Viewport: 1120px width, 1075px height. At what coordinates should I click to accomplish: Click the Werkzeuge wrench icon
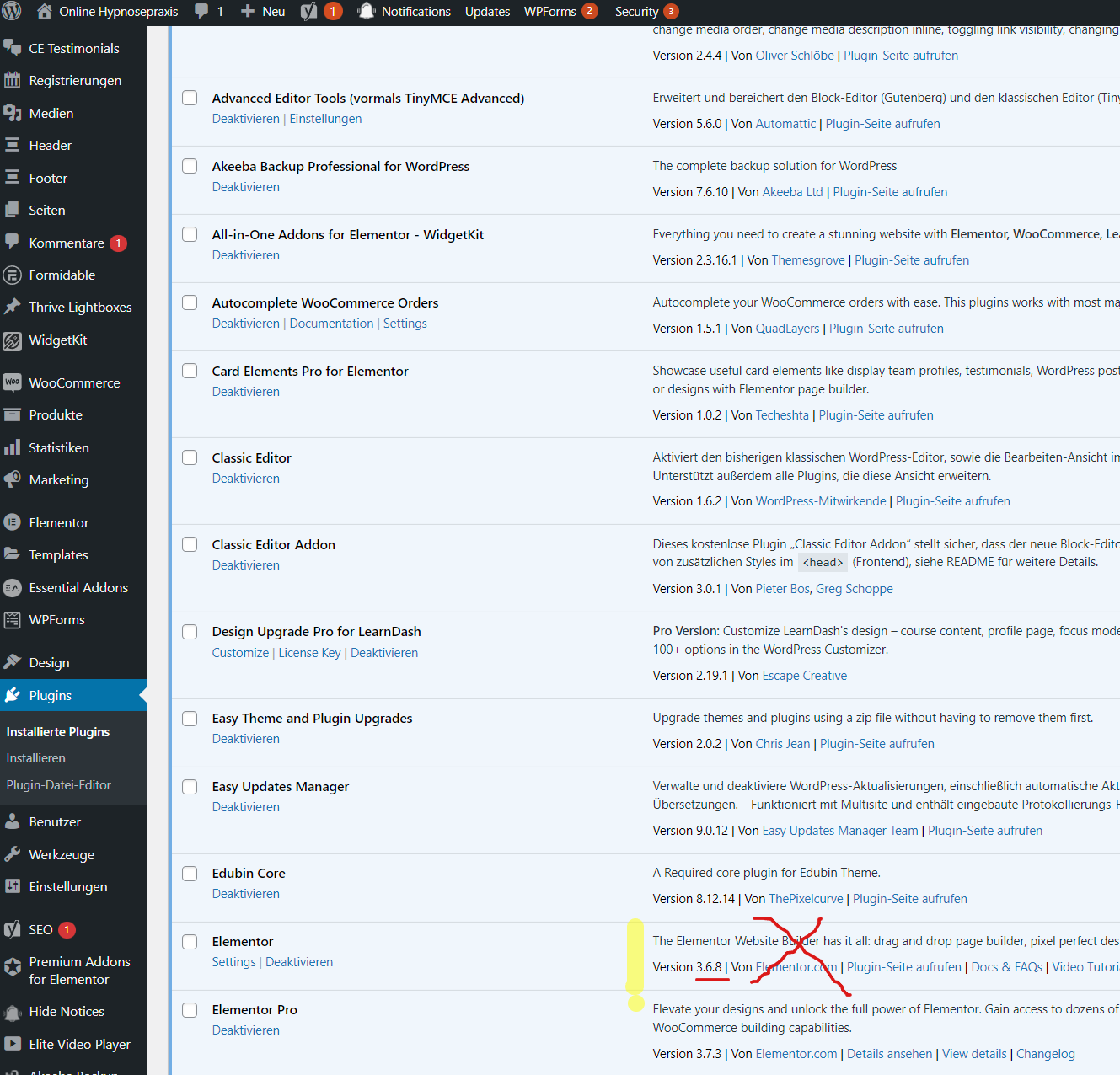13,854
